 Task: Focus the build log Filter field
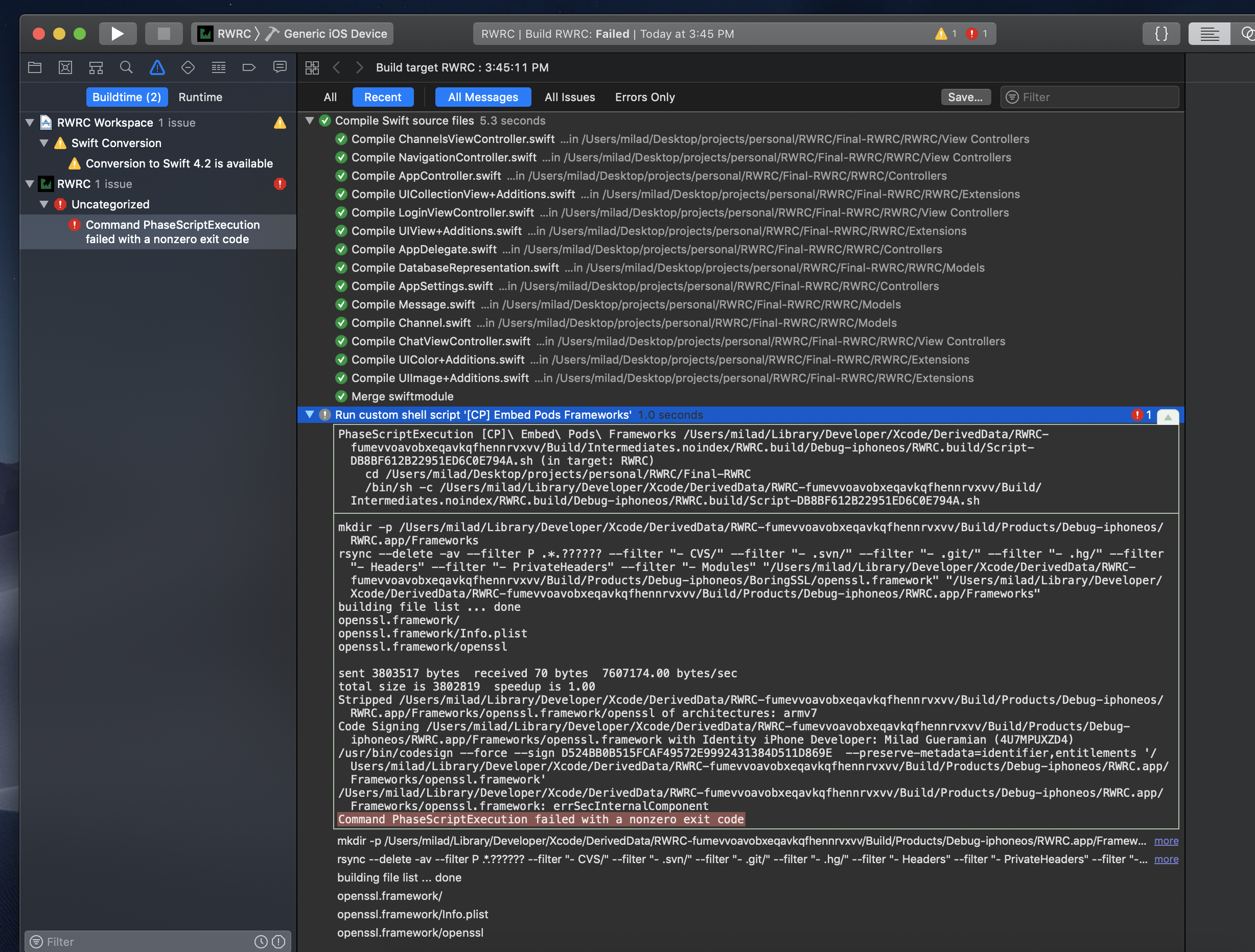pos(1089,97)
